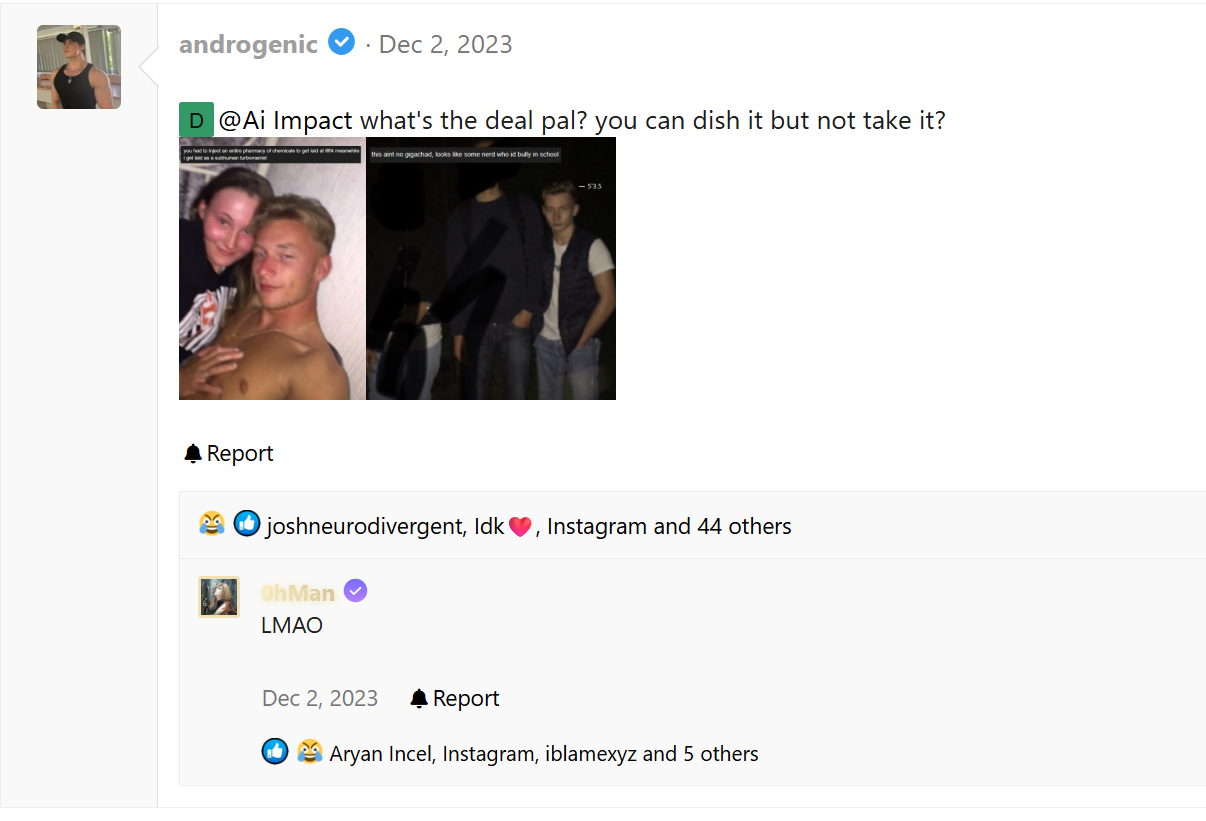Enlarge the couple photo attachment
Image resolution: width=1206 pixels, height=821 pixels.
[x=272, y=268]
